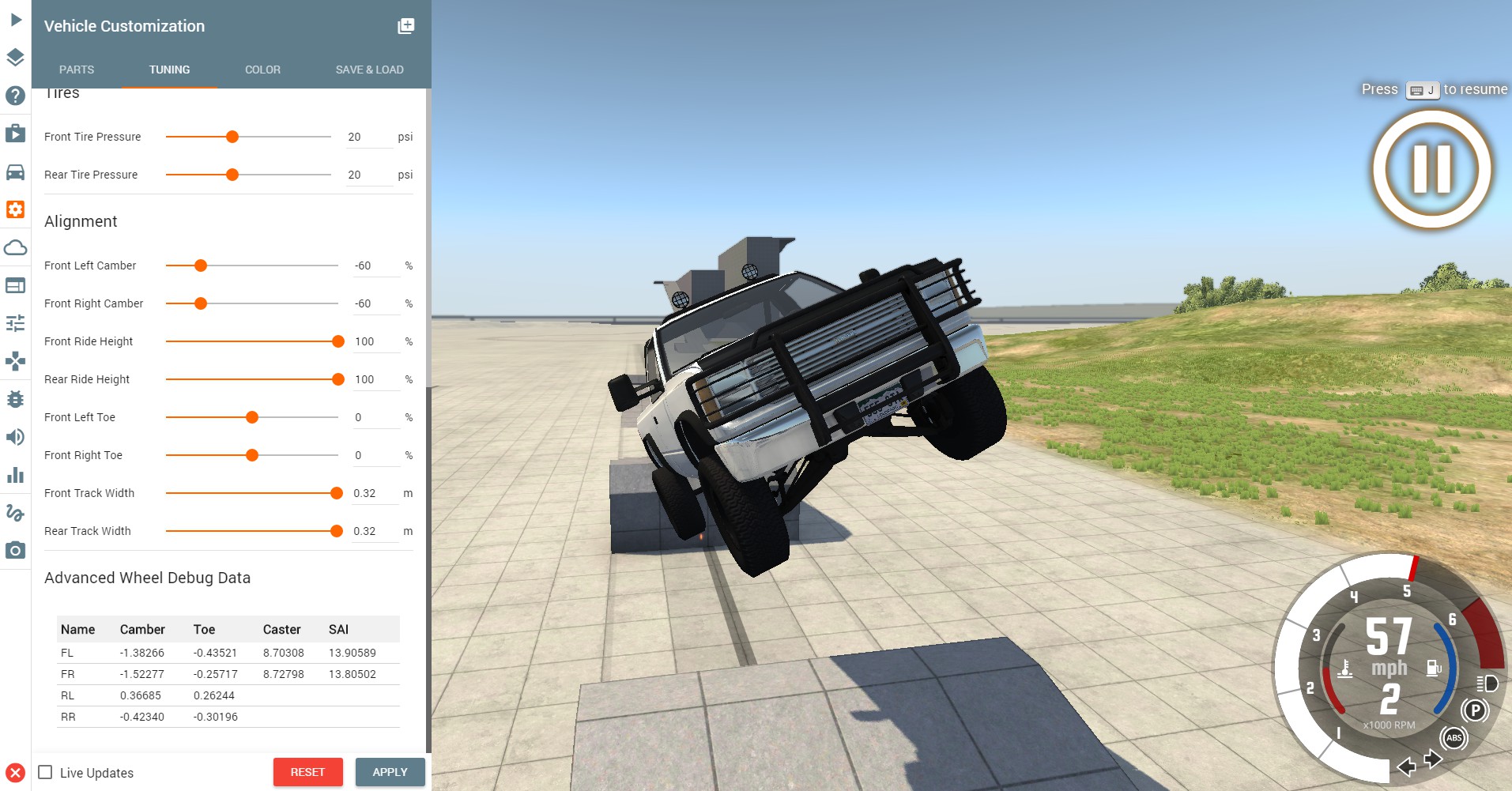The width and height of the screenshot is (1512, 791).
Task: Open the vehicle selector car icon
Action: [x=16, y=171]
